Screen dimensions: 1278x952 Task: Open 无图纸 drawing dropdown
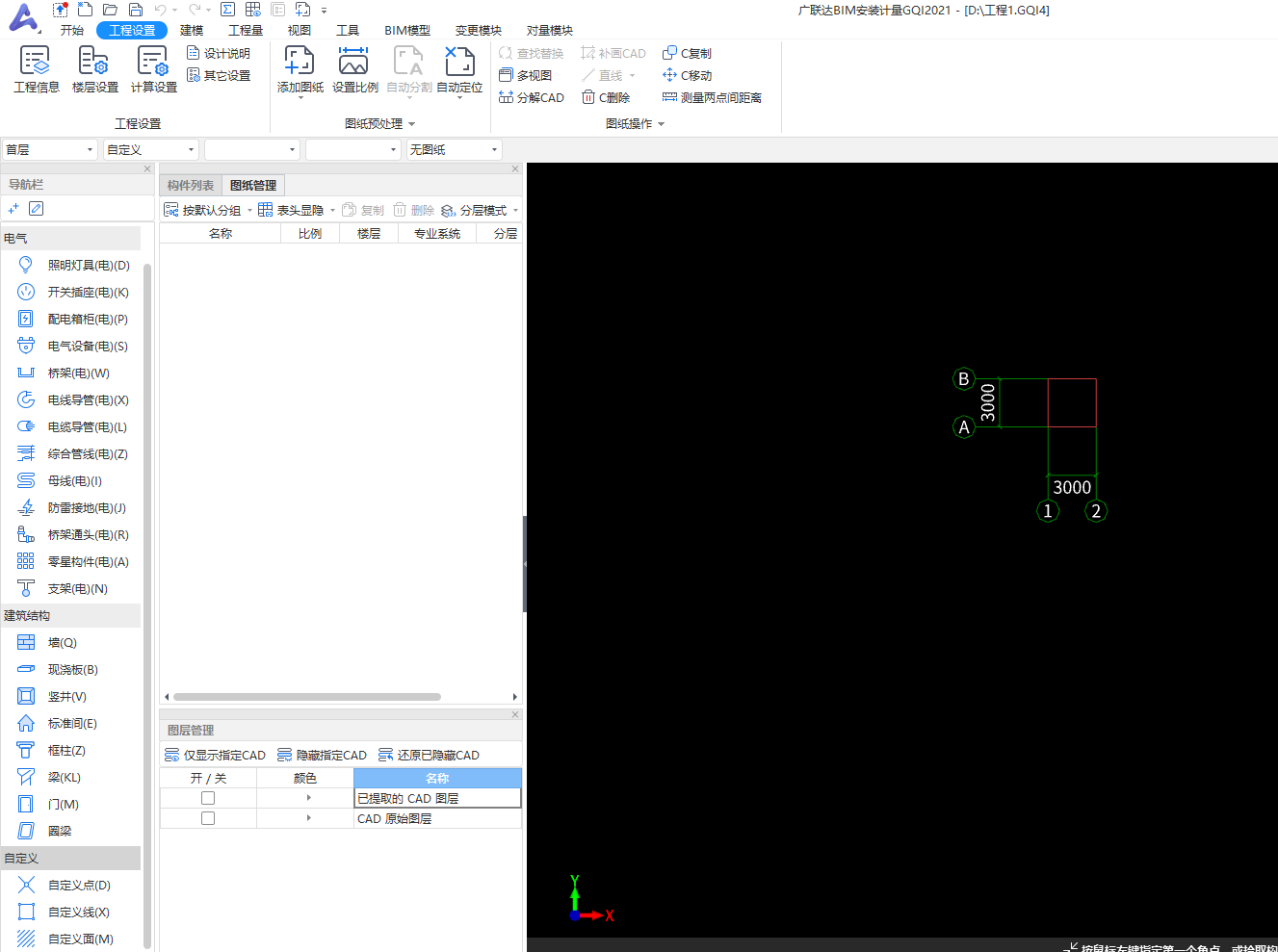pyautogui.click(x=455, y=149)
